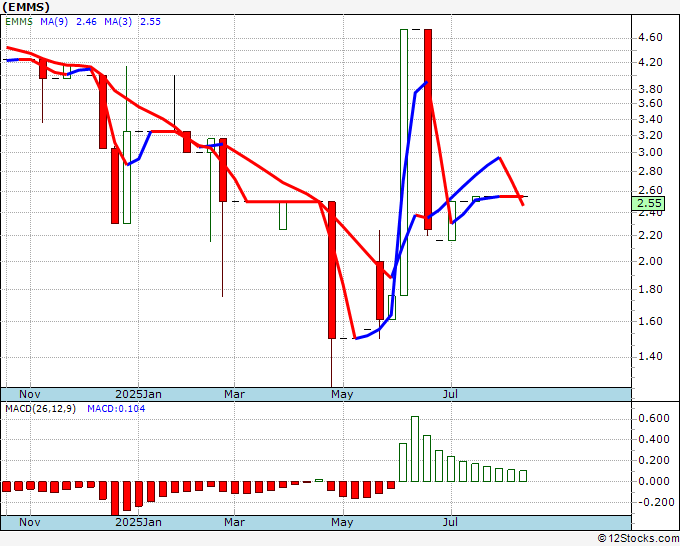Click Mar on the MACD time axis
Screen dimensions: 680x546
(x=234, y=522)
